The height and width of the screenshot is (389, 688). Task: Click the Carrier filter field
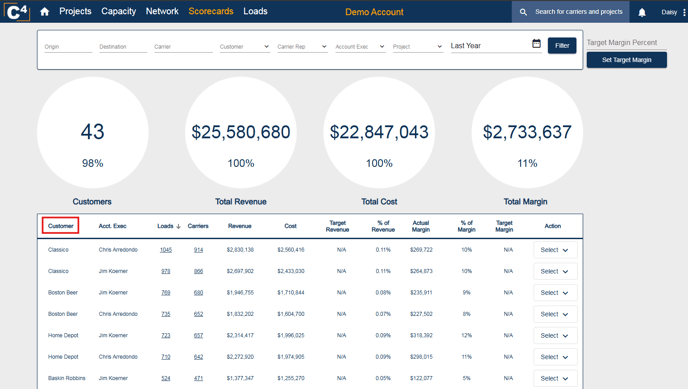(183, 47)
